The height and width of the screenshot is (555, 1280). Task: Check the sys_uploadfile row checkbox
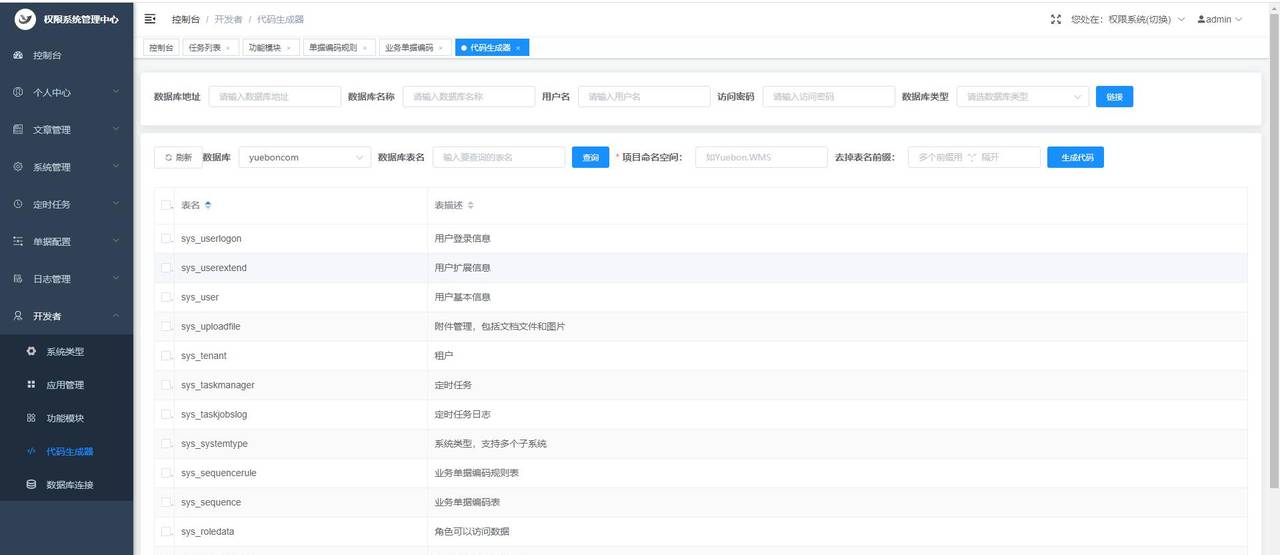click(x=166, y=326)
